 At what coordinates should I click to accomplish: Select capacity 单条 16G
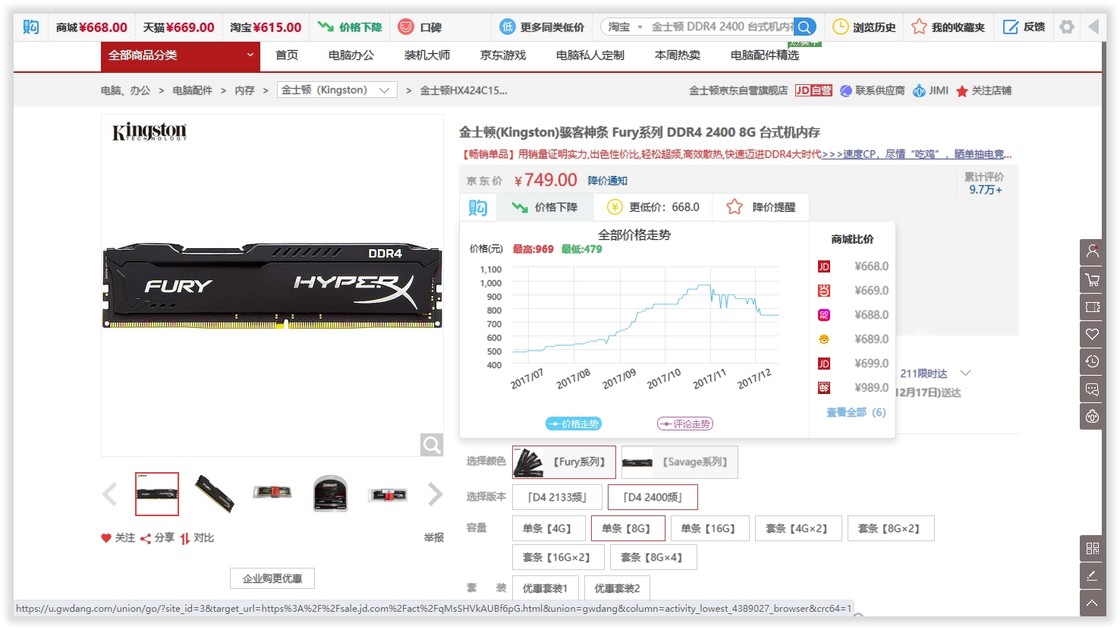709,529
